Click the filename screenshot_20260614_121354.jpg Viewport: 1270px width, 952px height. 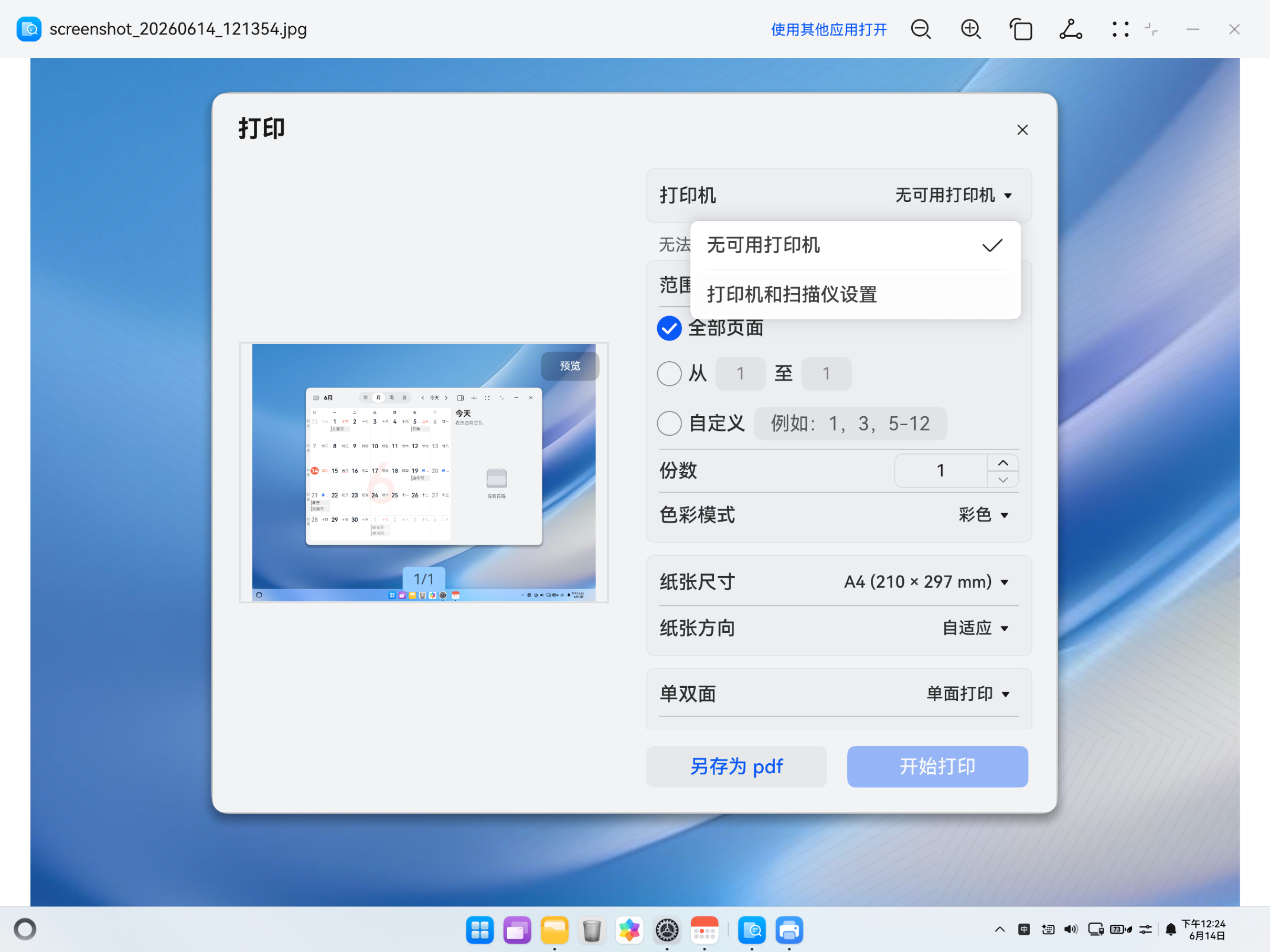point(178,29)
